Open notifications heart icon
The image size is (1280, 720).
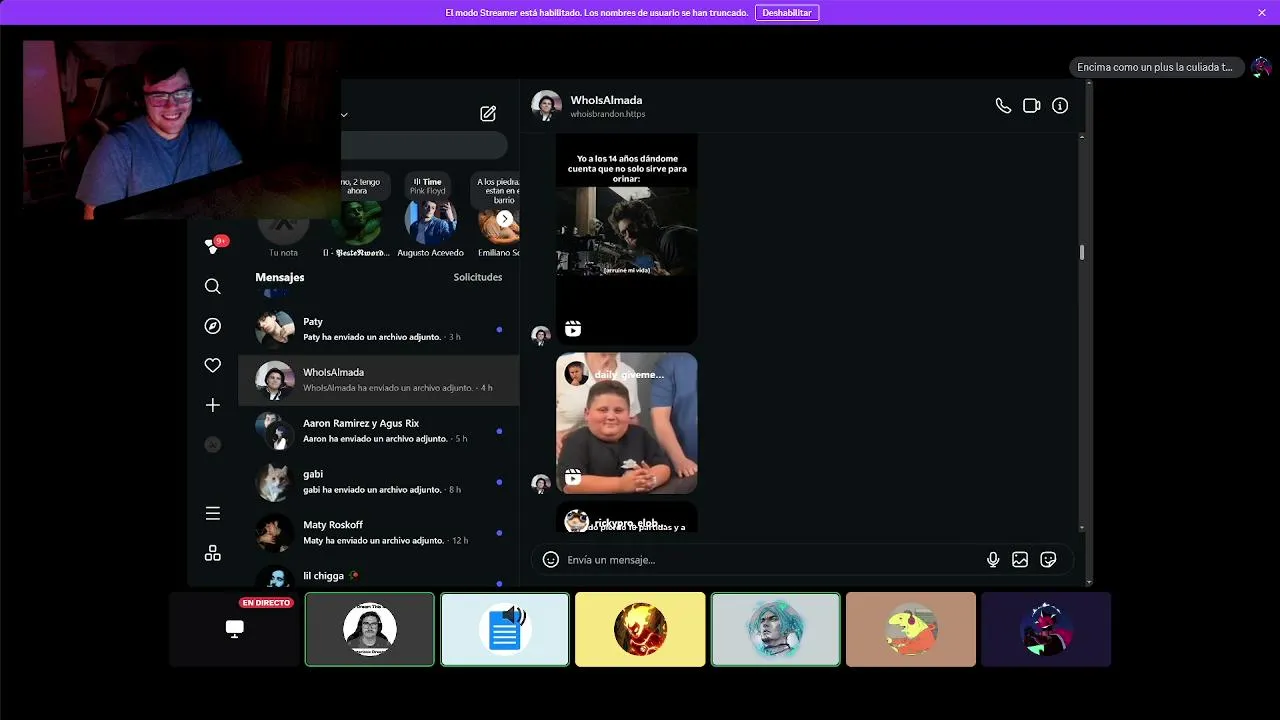click(x=213, y=366)
